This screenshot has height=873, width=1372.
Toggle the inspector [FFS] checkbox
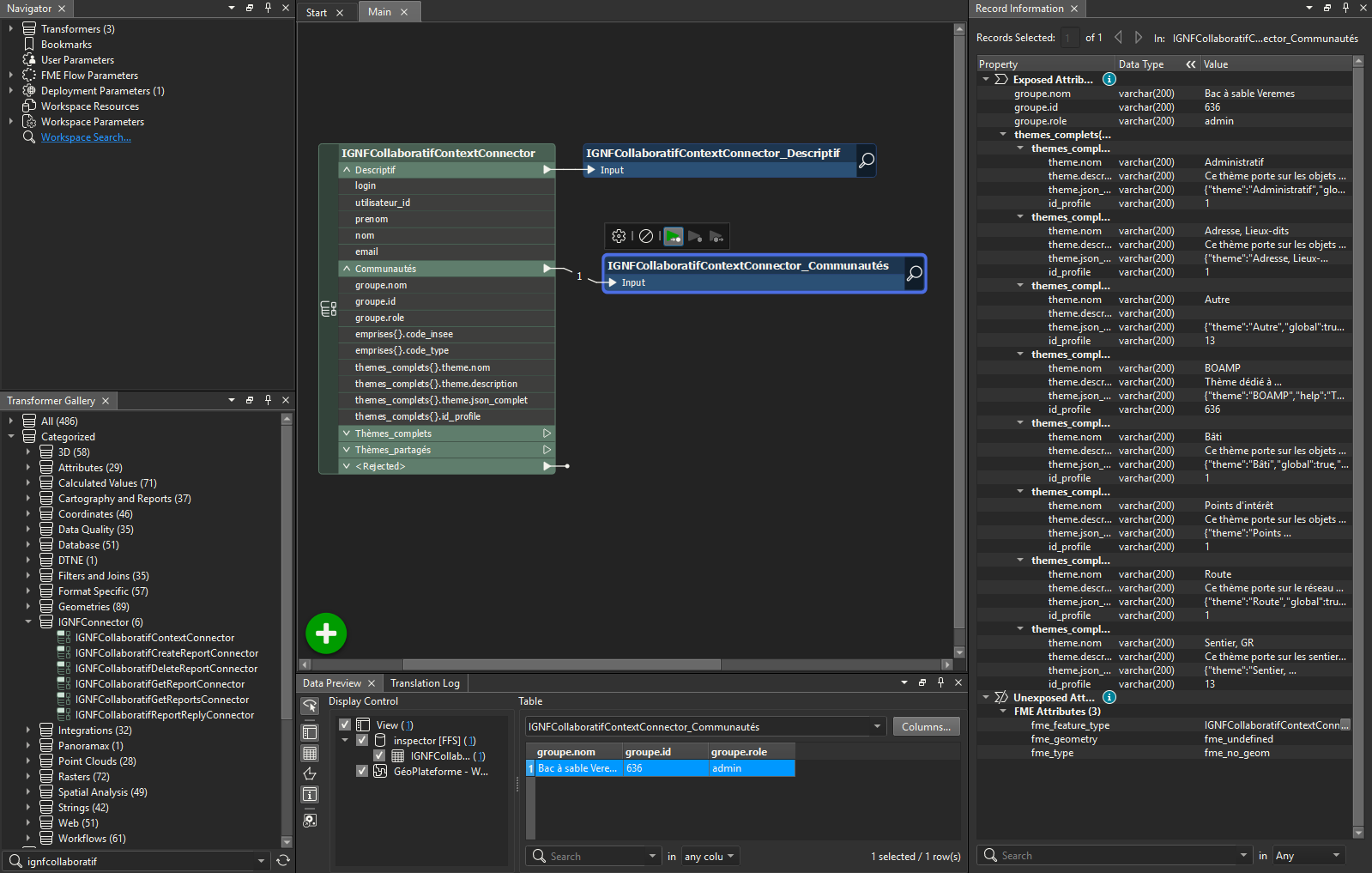pos(362,740)
